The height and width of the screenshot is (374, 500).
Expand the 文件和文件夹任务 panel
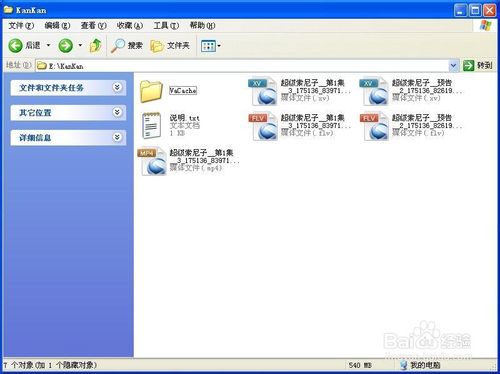[x=68, y=88]
